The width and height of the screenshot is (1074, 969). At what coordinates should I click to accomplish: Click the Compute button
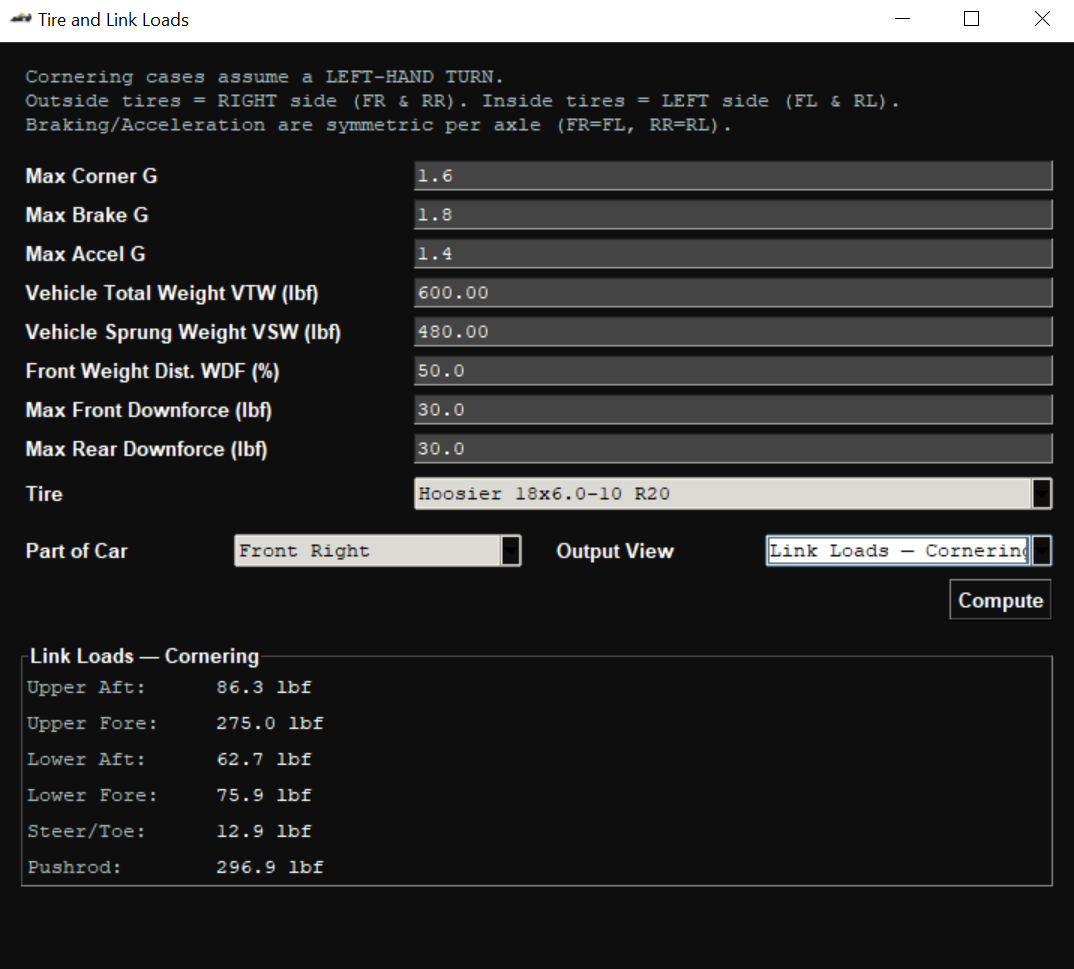tap(1000, 600)
